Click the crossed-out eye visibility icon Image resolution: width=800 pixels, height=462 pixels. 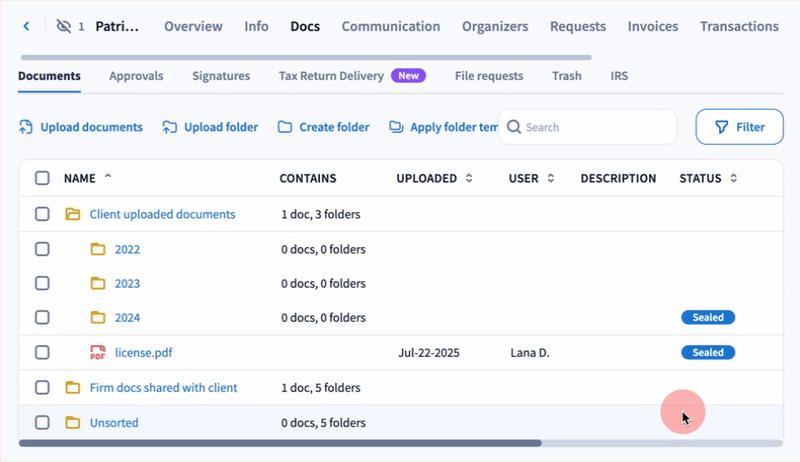[x=66, y=27]
